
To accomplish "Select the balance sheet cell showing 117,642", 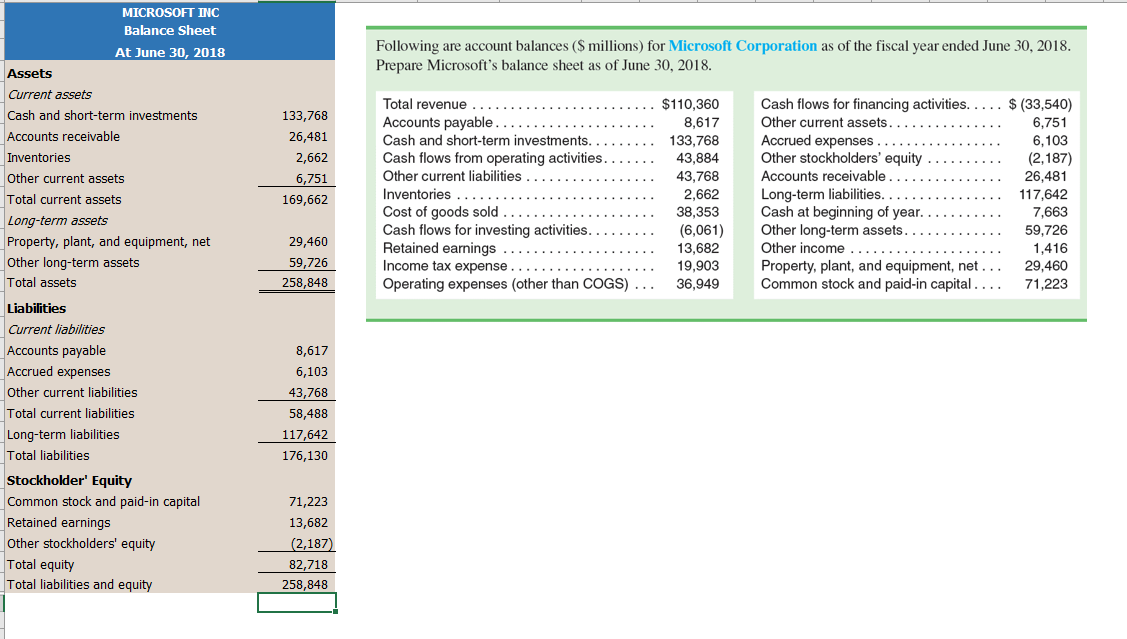I will [x=305, y=435].
